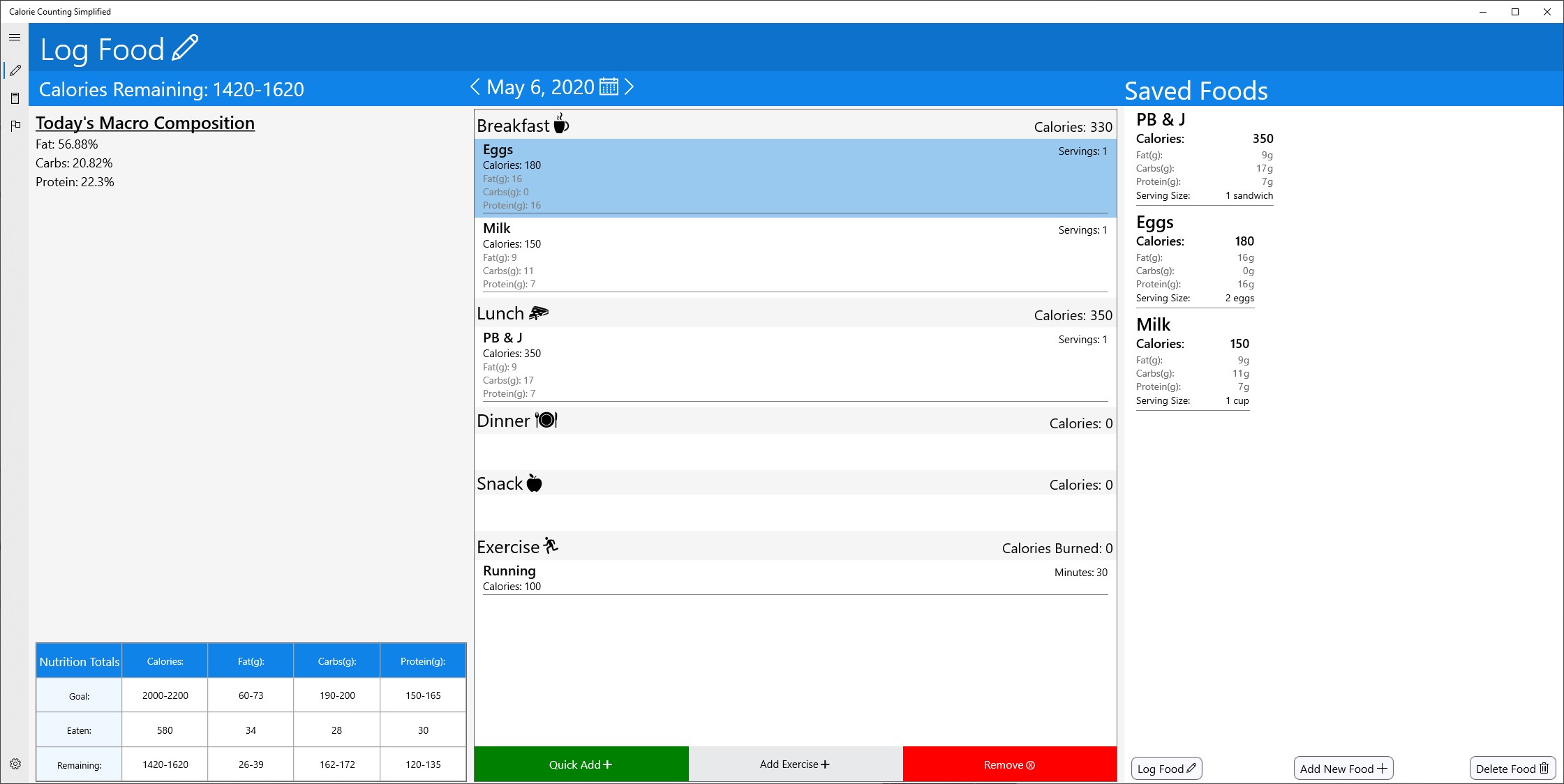The image size is (1564, 784).
Task: Open the calculator sidebar page icon
Action: [15, 98]
